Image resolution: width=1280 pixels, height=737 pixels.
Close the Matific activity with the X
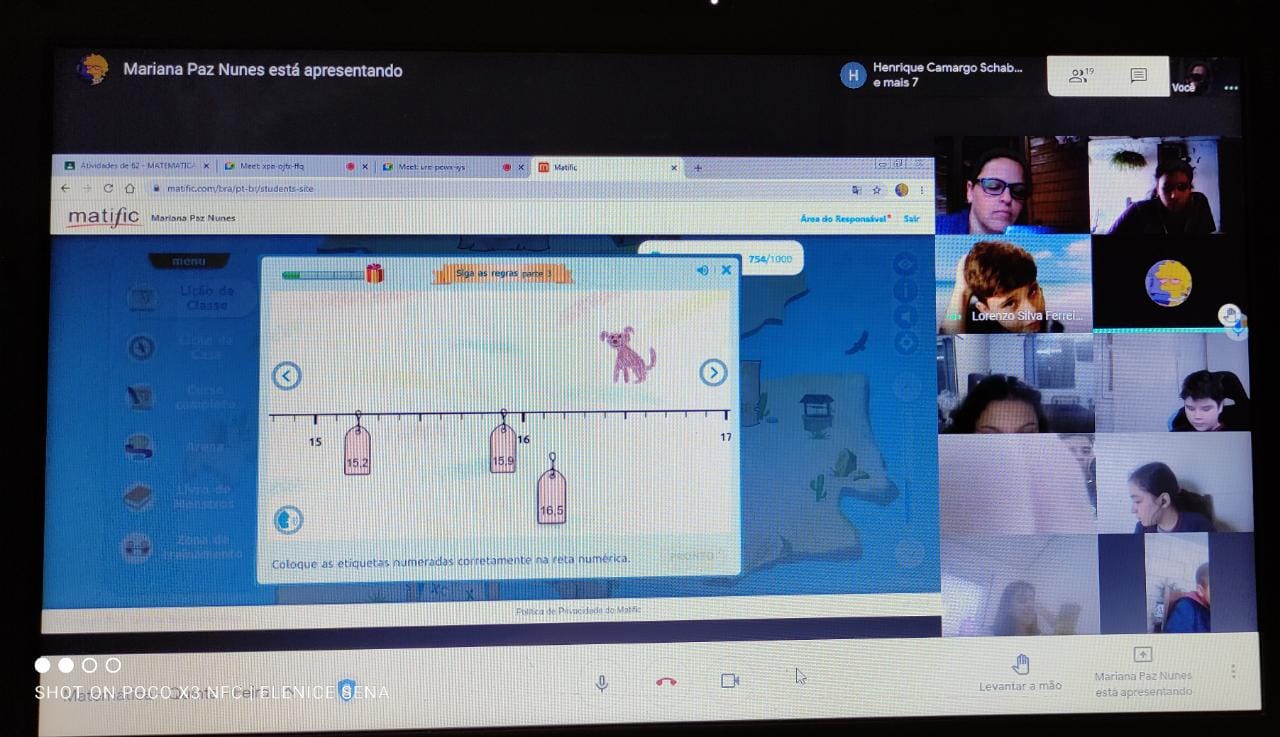pyautogui.click(x=726, y=270)
